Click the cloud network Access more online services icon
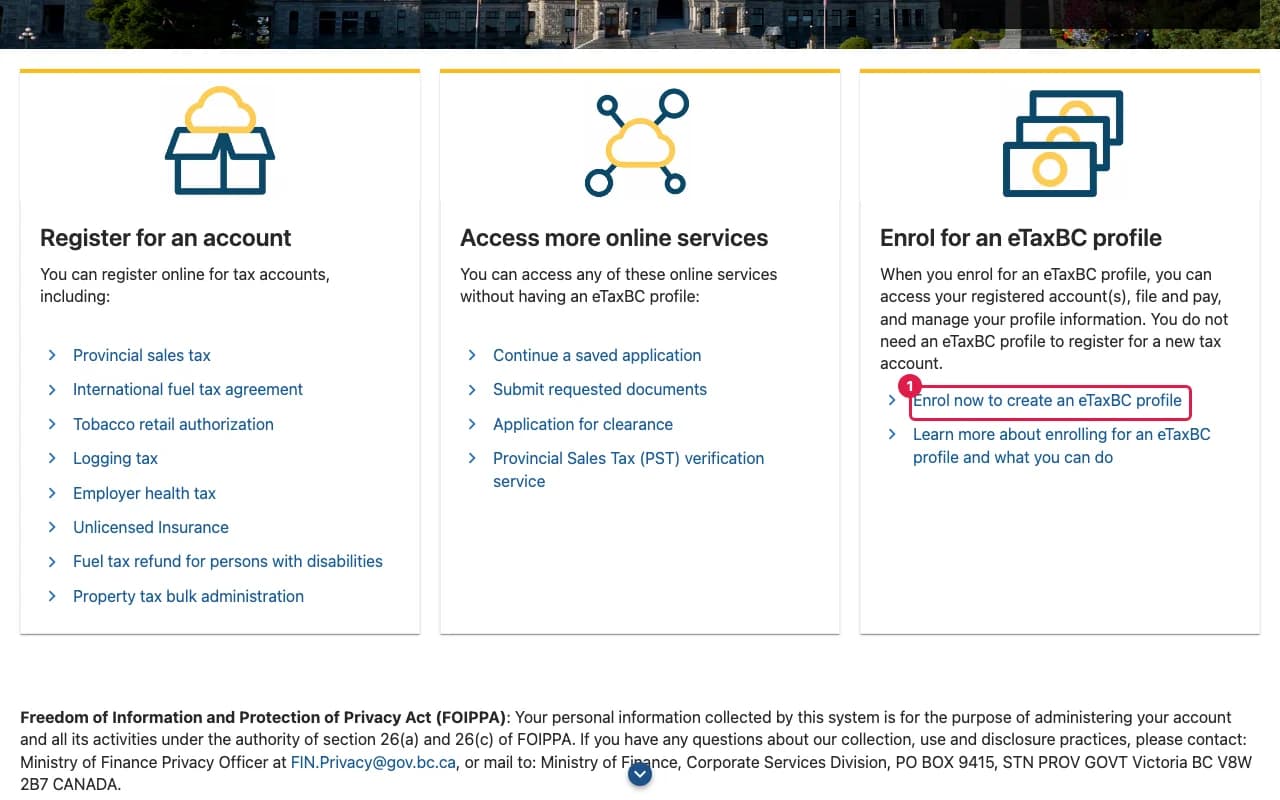This screenshot has height=800, width=1280. (x=637, y=142)
